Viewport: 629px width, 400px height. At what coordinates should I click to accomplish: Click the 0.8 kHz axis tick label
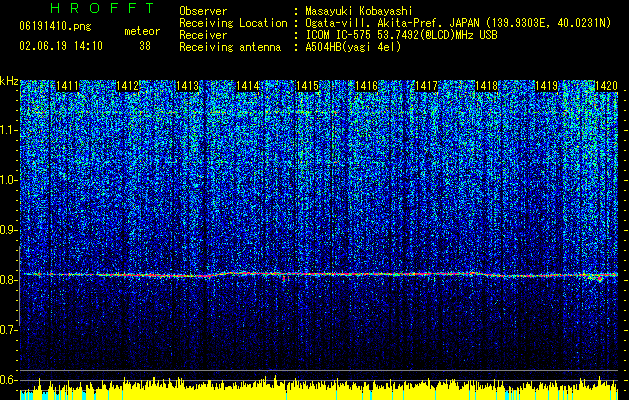click(9, 280)
